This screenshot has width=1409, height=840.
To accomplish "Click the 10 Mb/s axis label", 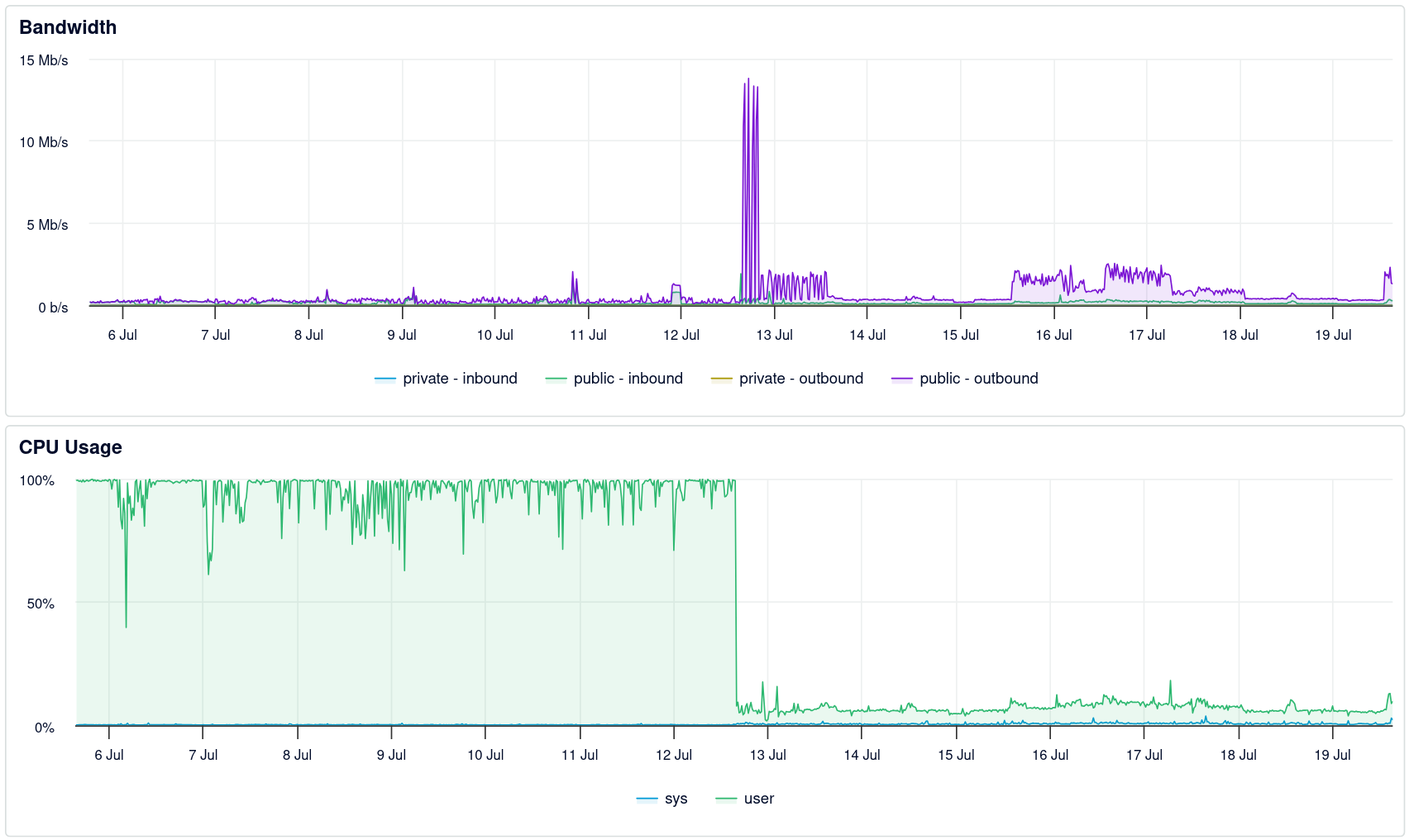I will [44, 142].
